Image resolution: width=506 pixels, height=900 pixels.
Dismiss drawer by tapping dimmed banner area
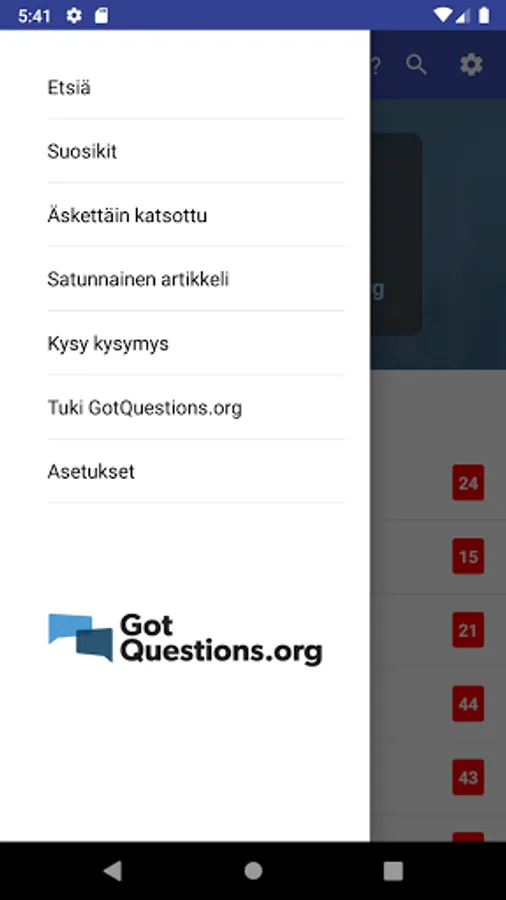[x=438, y=234]
